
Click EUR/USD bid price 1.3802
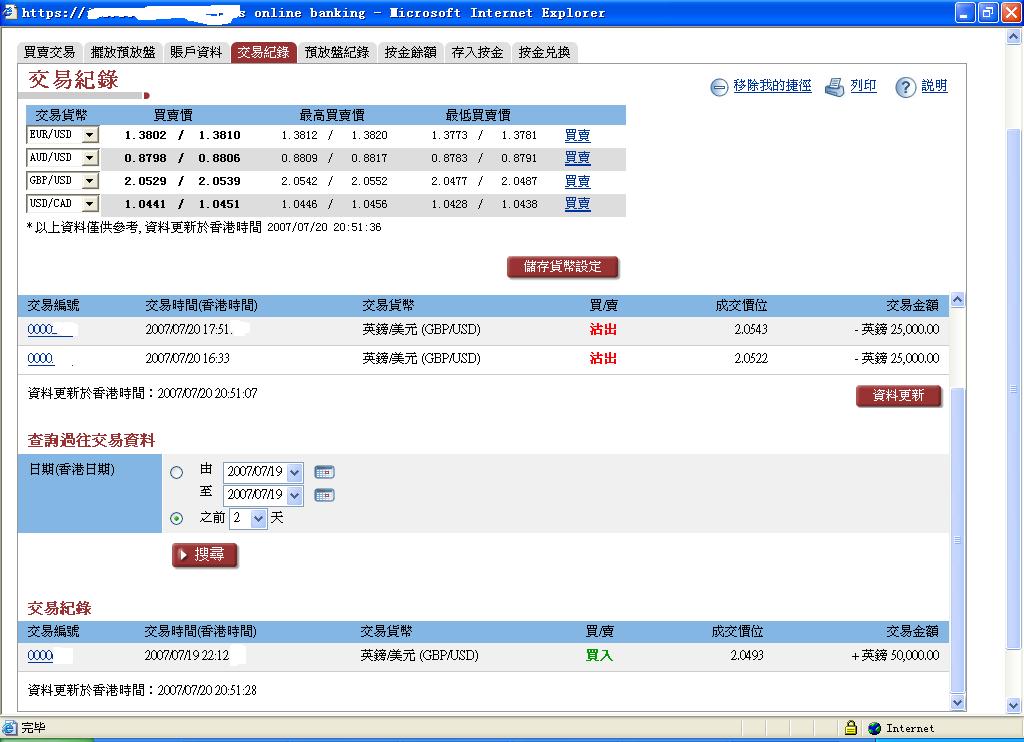pyautogui.click(x=145, y=135)
